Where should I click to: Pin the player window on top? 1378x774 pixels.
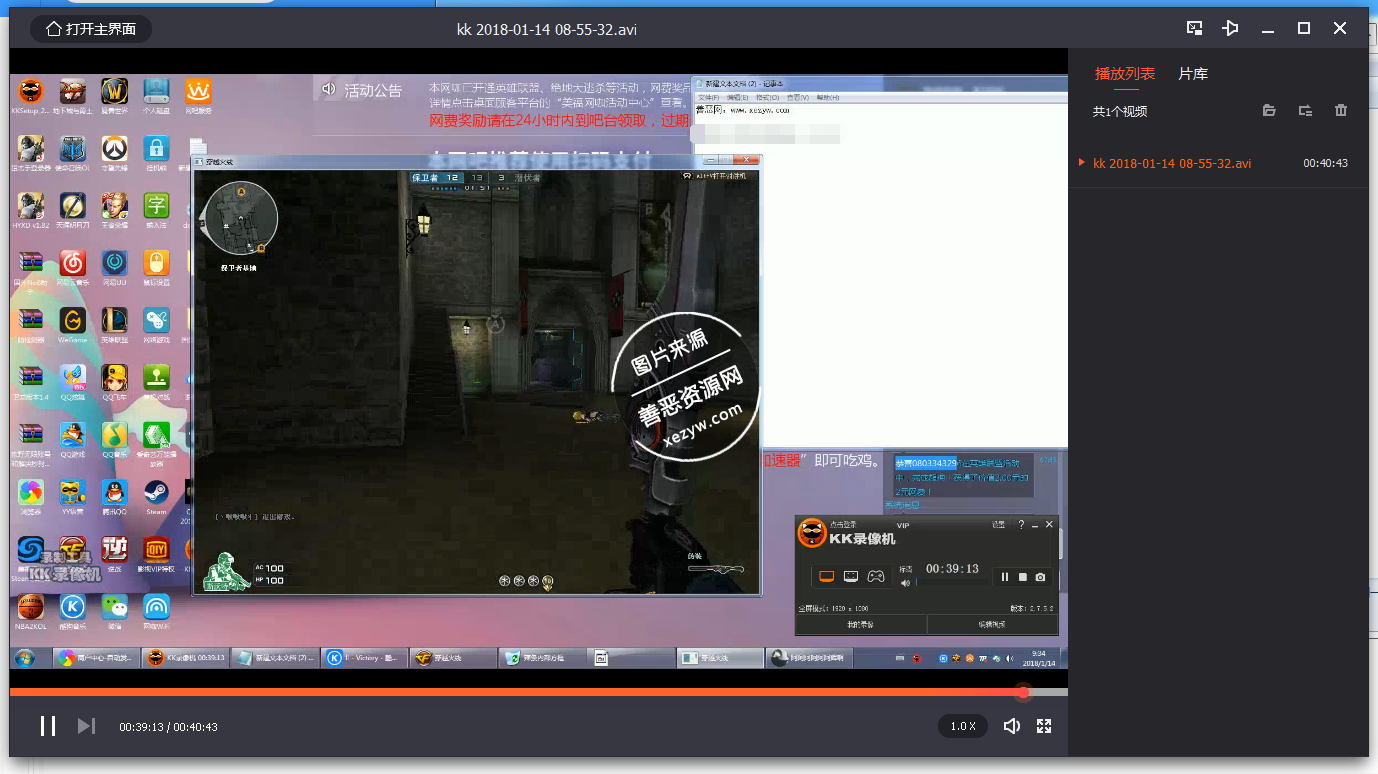click(x=1231, y=28)
